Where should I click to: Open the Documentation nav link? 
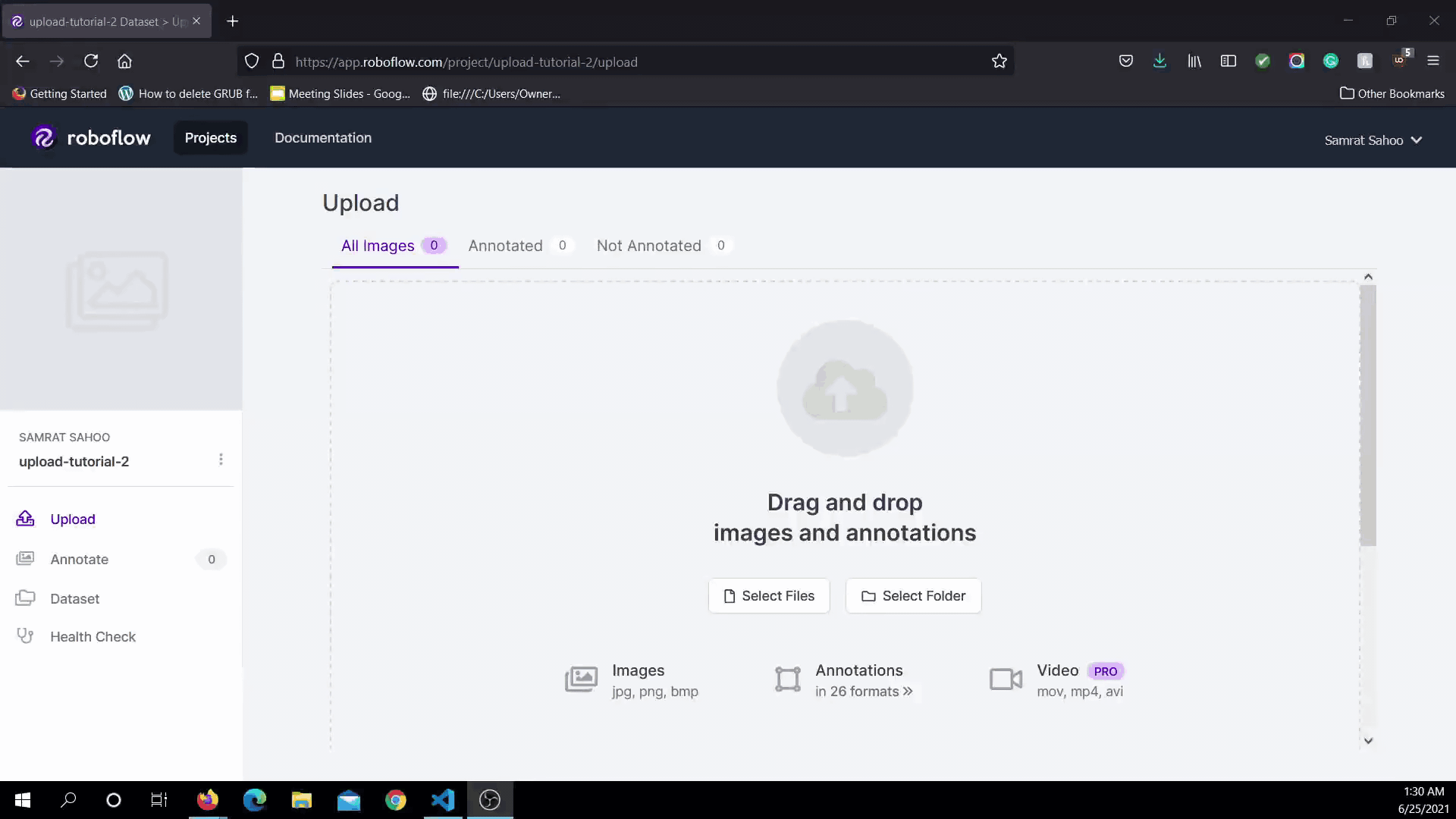tap(323, 138)
